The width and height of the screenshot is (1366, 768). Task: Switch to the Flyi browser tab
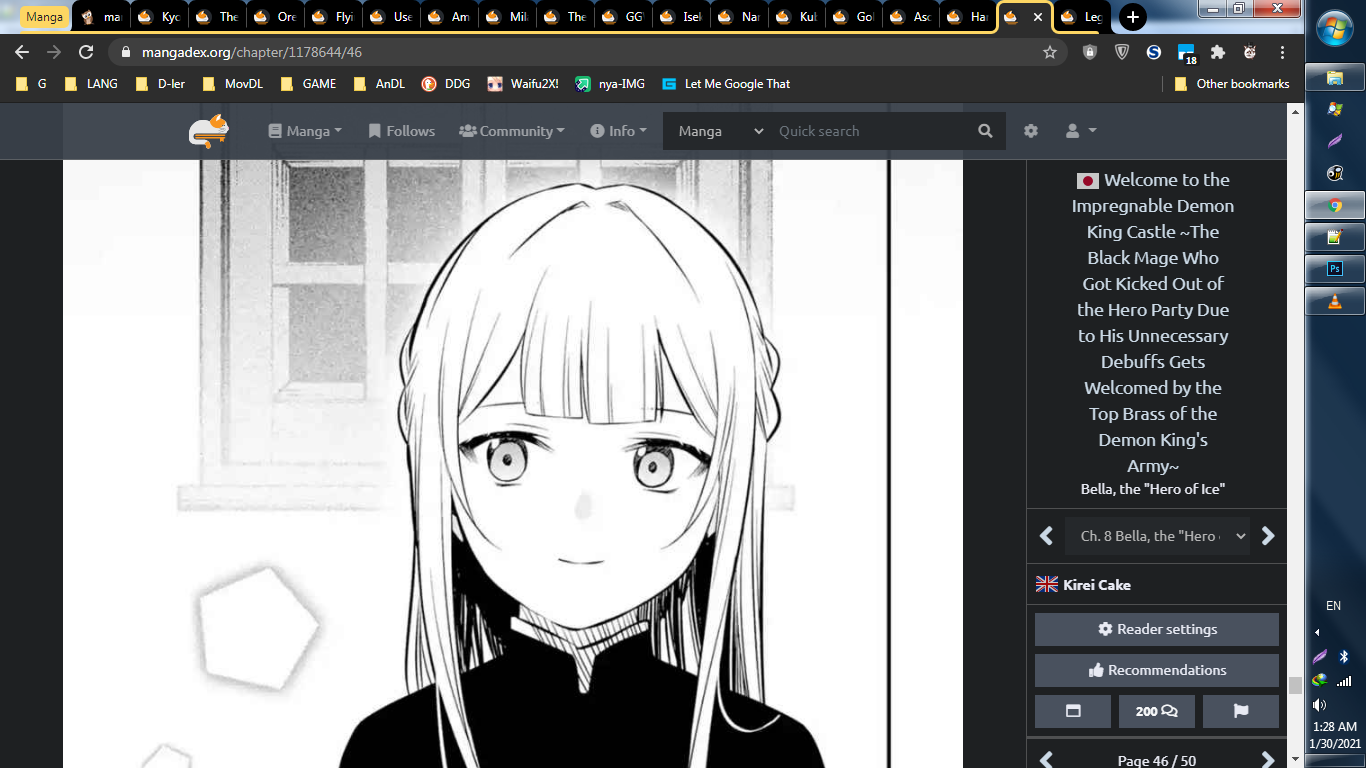click(333, 17)
